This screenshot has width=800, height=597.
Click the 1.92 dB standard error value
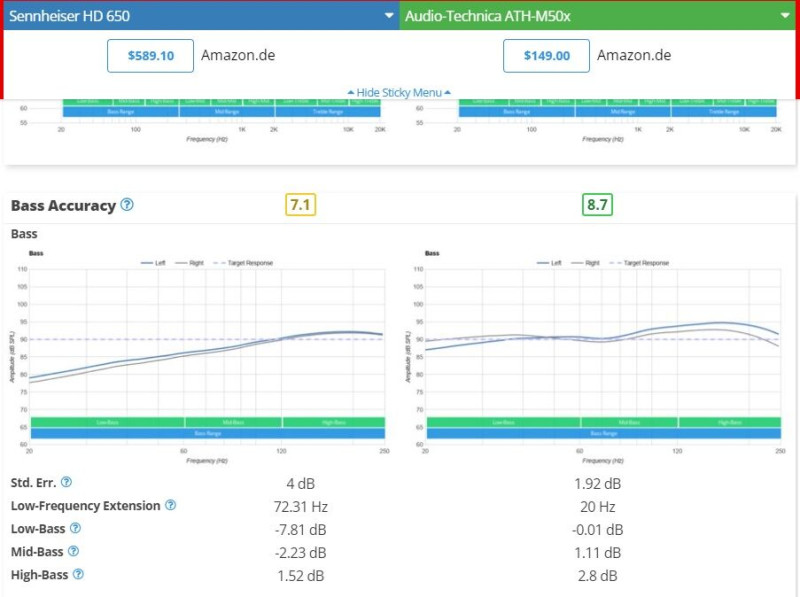(597, 484)
